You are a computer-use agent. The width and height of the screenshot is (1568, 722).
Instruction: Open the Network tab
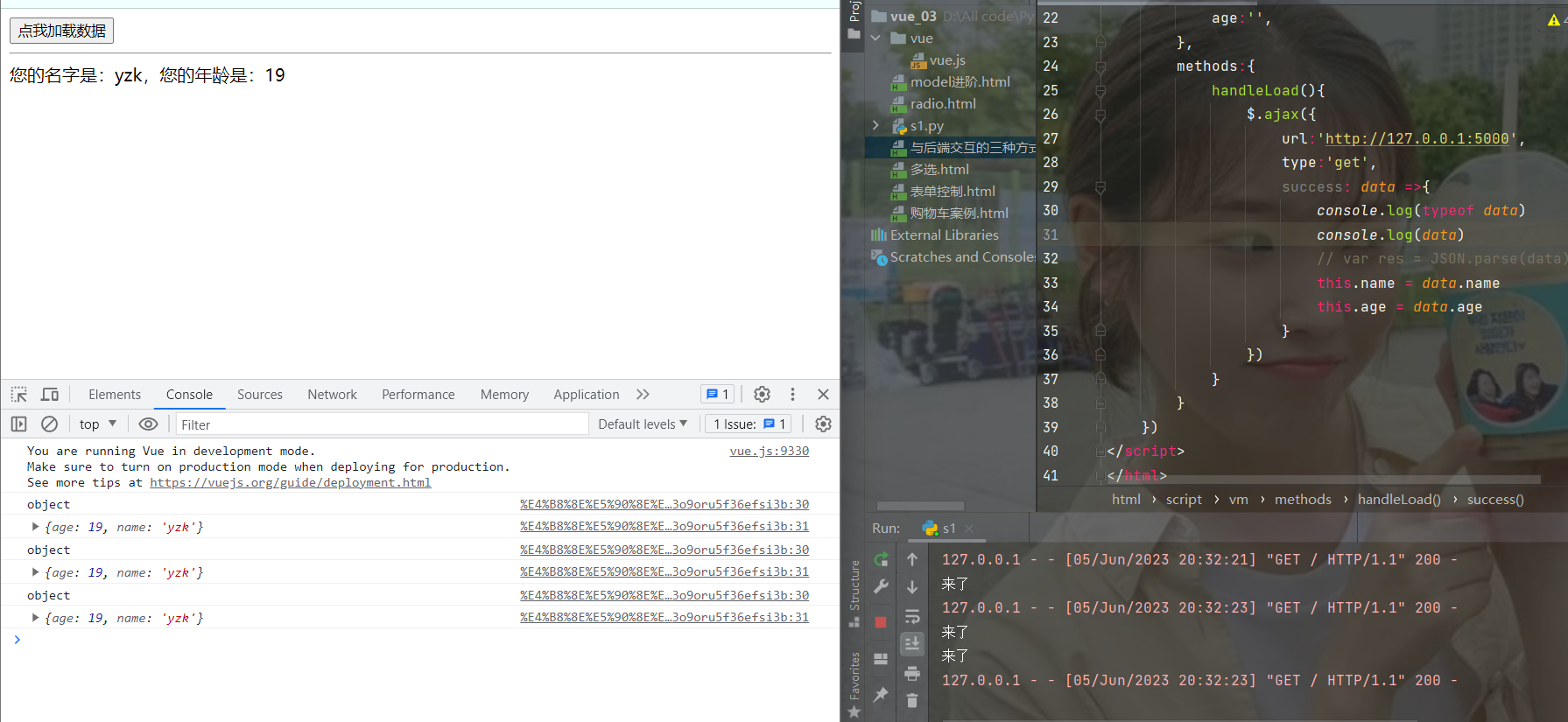(332, 395)
